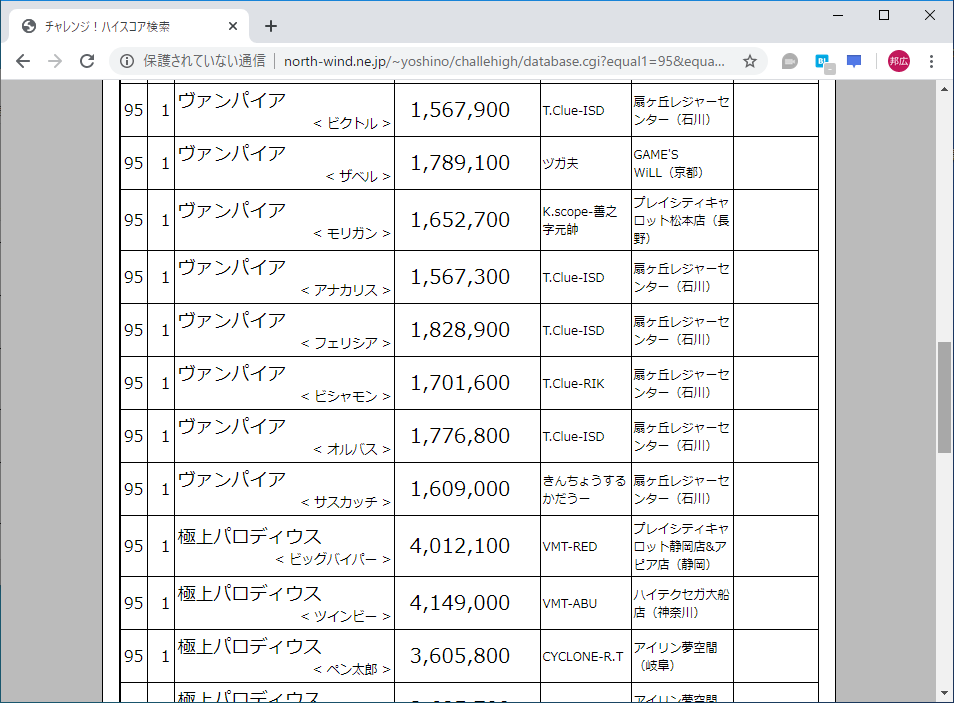Viewport: 954px width, 703px height.
Task: Open the blue speech bubble extension
Action: point(853,61)
